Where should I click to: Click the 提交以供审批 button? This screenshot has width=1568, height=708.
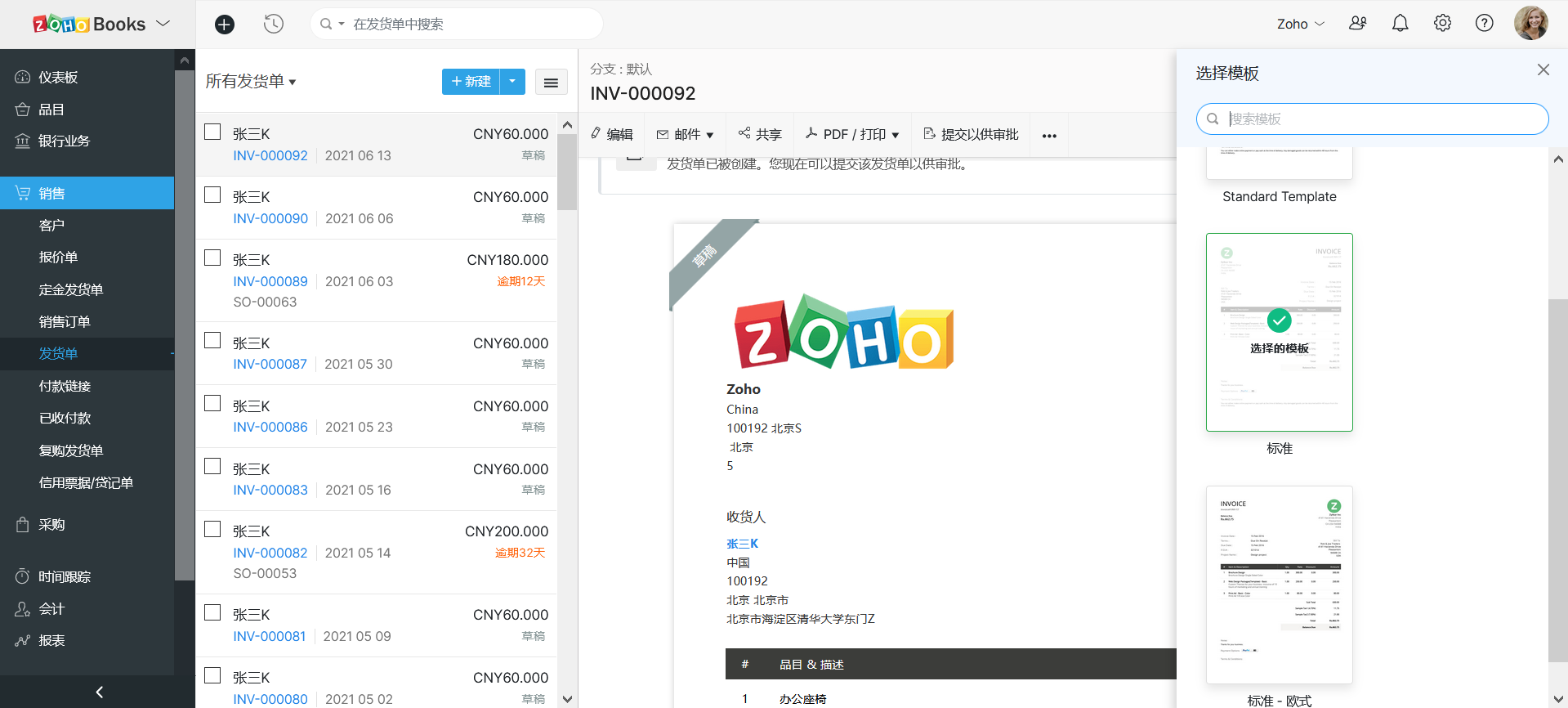(x=971, y=135)
